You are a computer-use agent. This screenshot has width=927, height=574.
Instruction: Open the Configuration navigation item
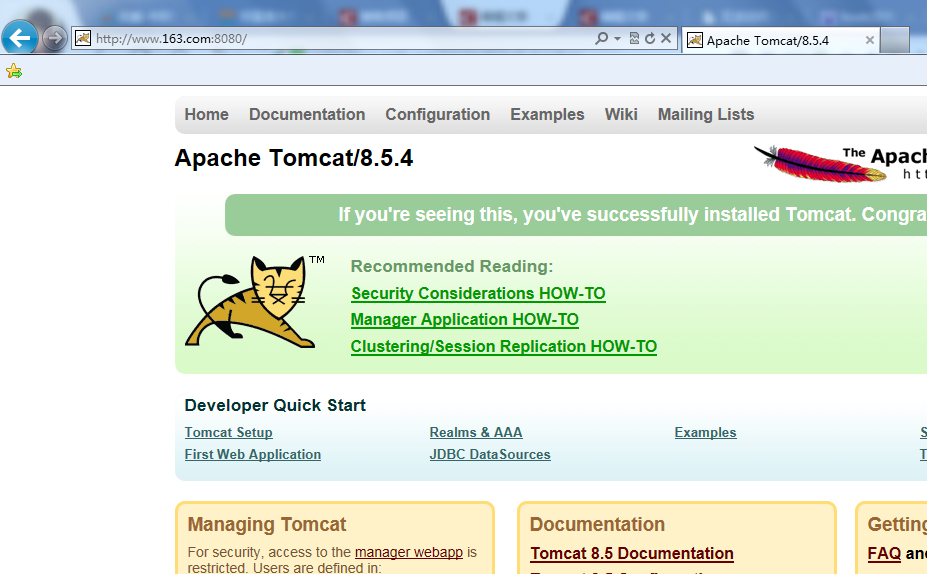pyautogui.click(x=437, y=114)
